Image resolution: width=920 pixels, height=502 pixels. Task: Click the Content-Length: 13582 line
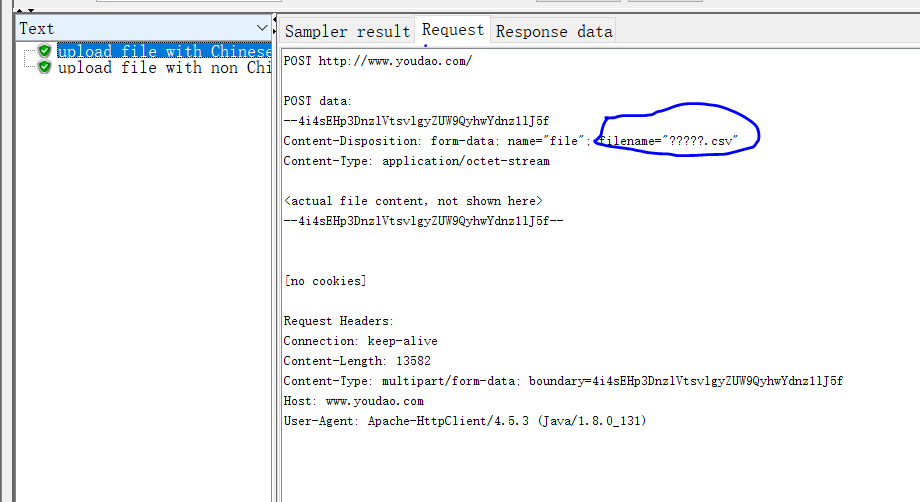[x=357, y=361]
